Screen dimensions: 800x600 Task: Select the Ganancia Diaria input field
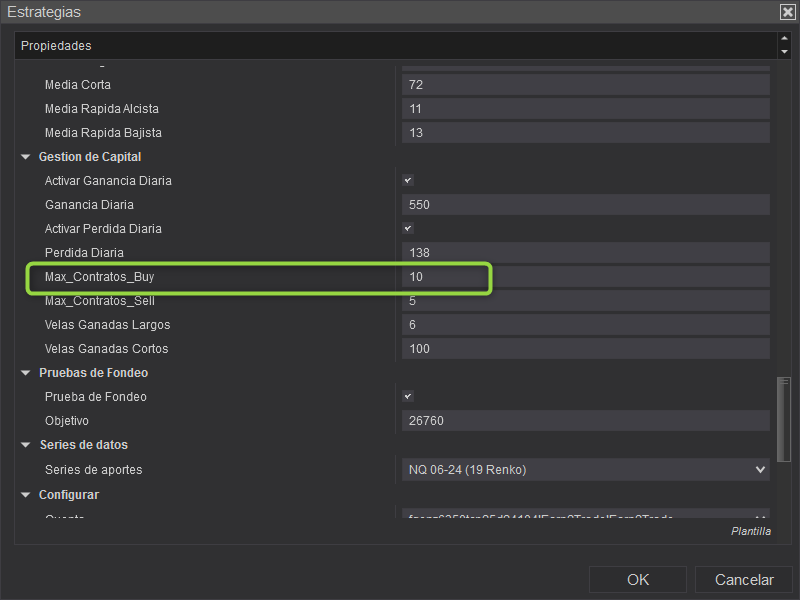(x=585, y=205)
